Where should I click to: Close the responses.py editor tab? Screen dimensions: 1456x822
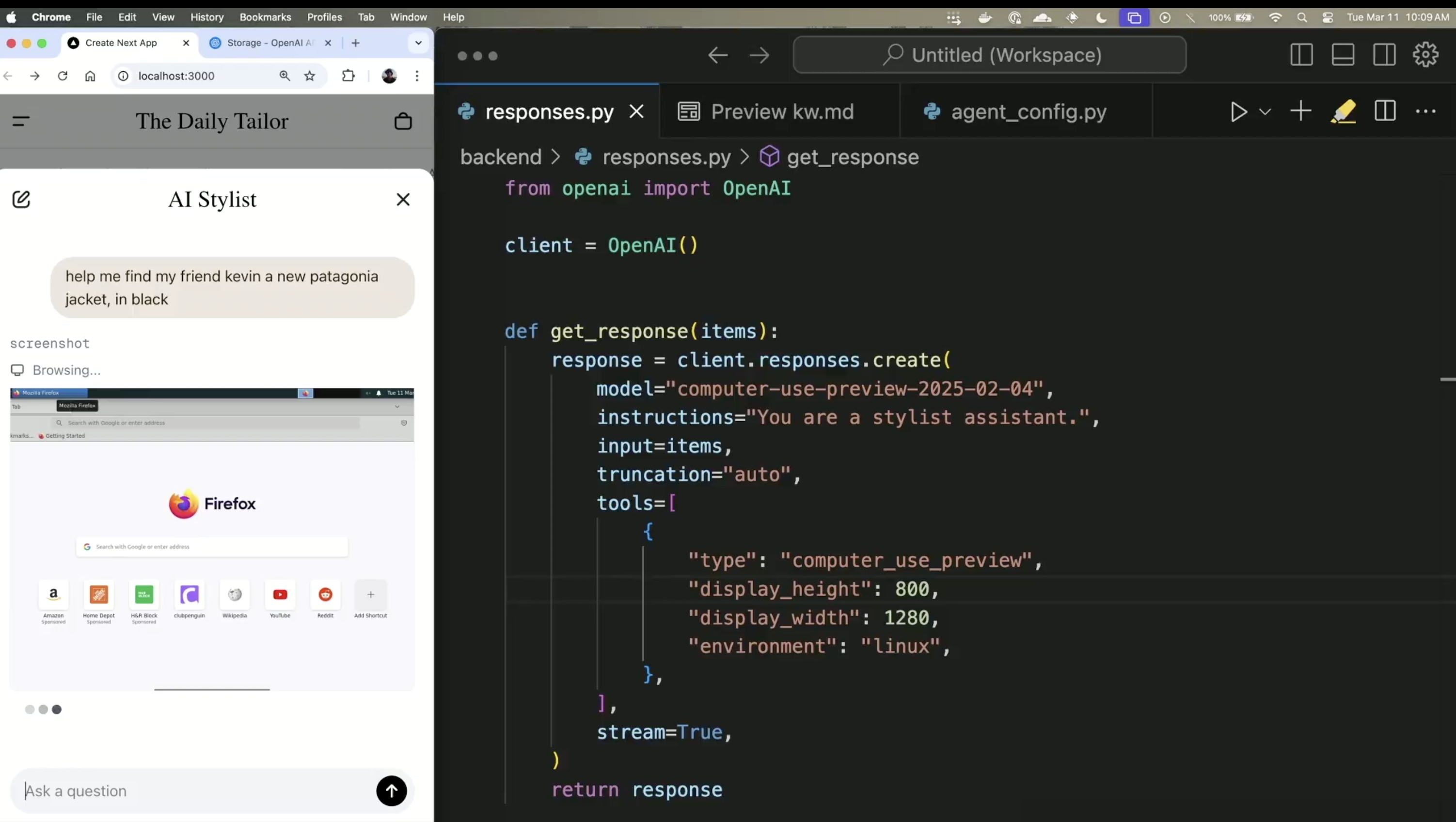pos(636,111)
